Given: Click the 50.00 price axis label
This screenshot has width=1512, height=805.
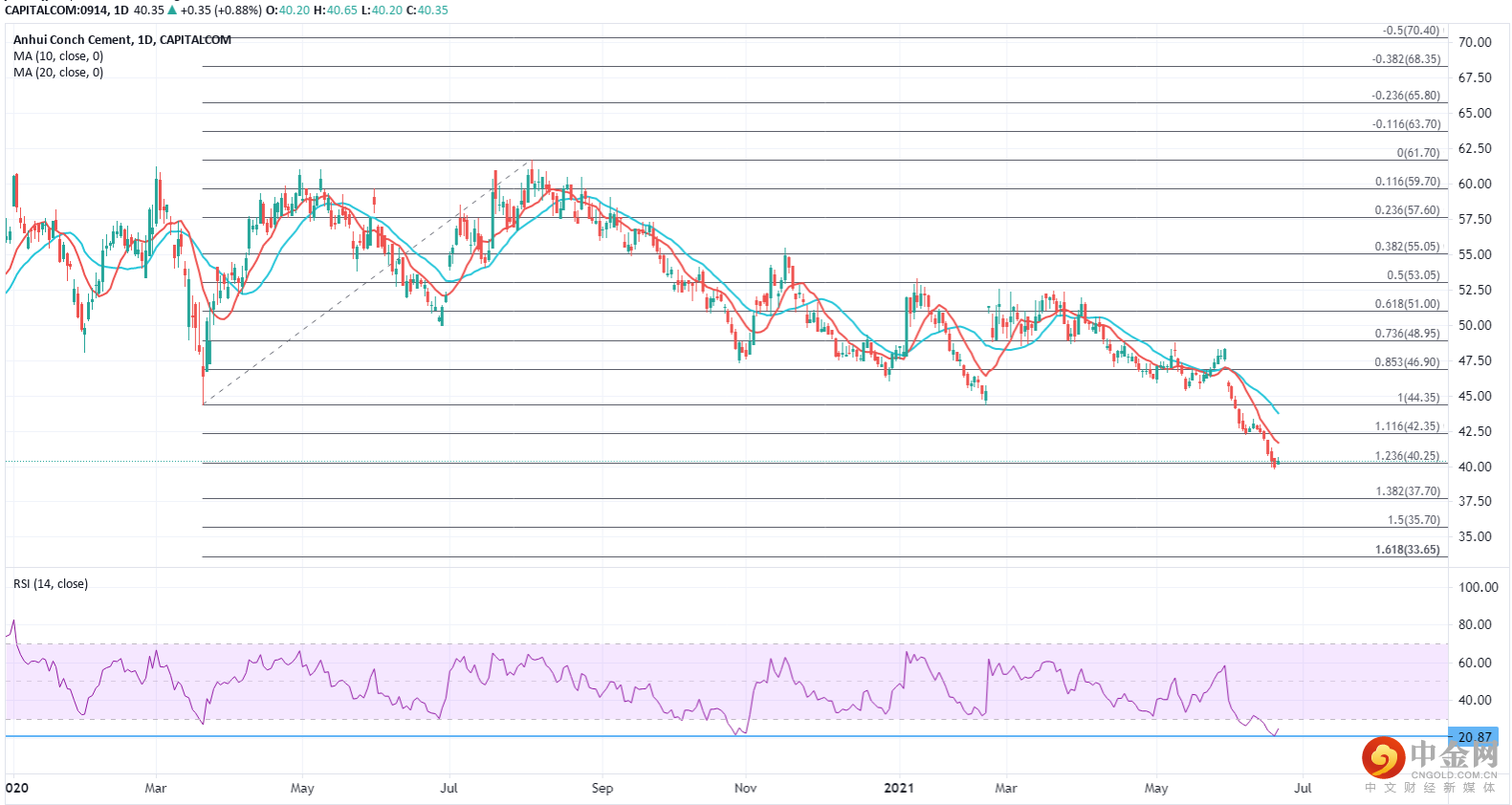Looking at the screenshot, I should click(x=1475, y=325).
